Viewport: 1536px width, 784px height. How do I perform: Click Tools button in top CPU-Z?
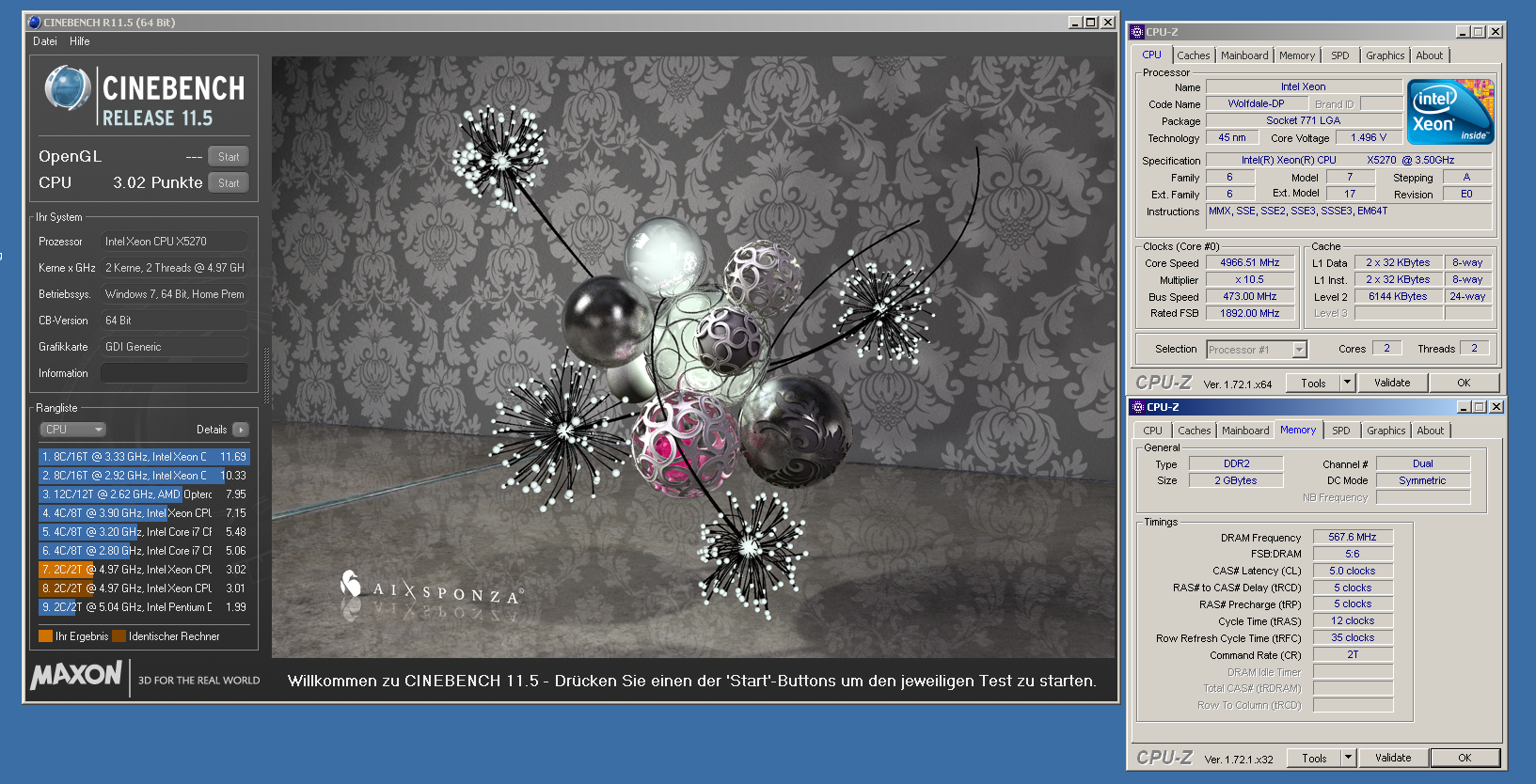tap(1313, 384)
